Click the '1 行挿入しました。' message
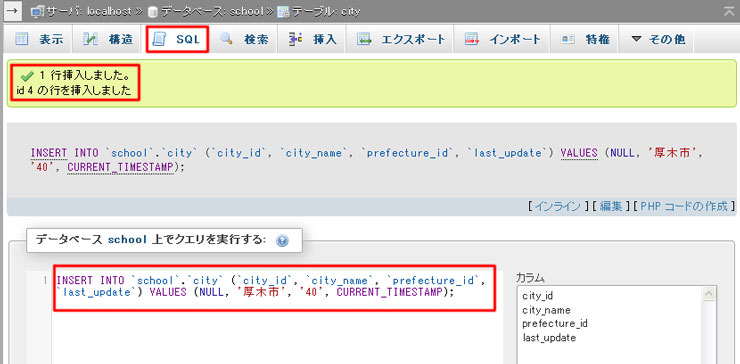This screenshot has height=364, width=740. [x=84, y=76]
